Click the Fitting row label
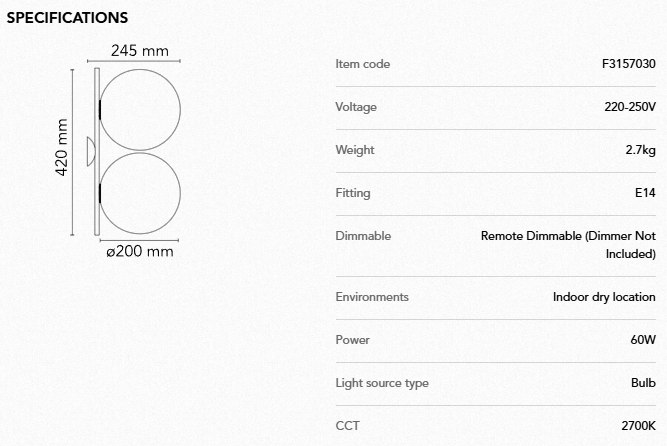Image resolution: width=667 pixels, height=446 pixels. (x=353, y=193)
